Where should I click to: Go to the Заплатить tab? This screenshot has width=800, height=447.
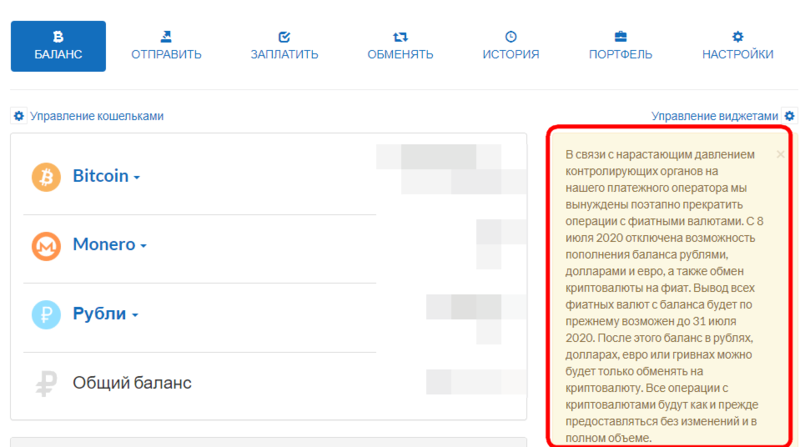pyautogui.click(x=283, y=44)
